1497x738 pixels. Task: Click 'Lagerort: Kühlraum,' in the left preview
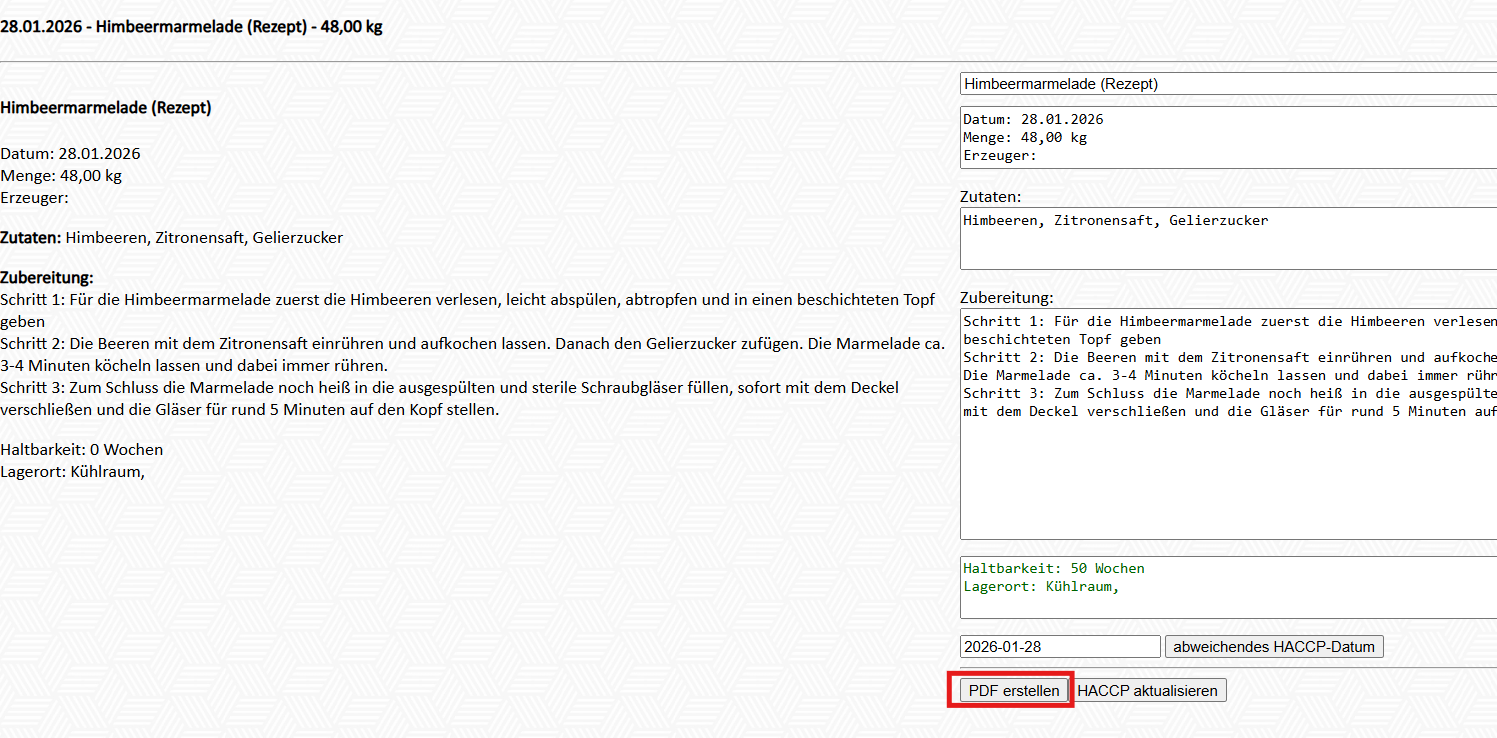[72, 472]
